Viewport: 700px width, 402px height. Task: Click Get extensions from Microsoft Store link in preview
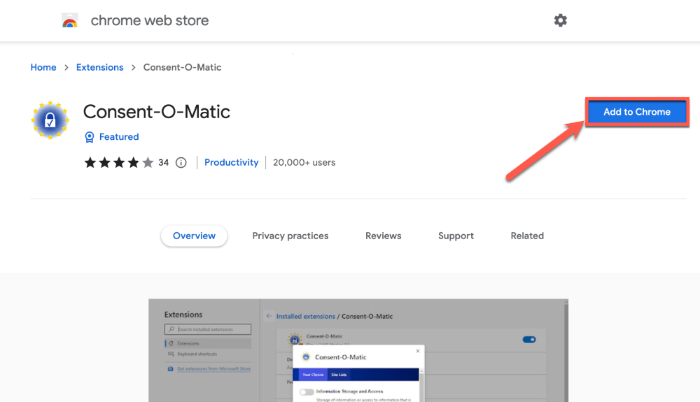click(x=213, y=369)
